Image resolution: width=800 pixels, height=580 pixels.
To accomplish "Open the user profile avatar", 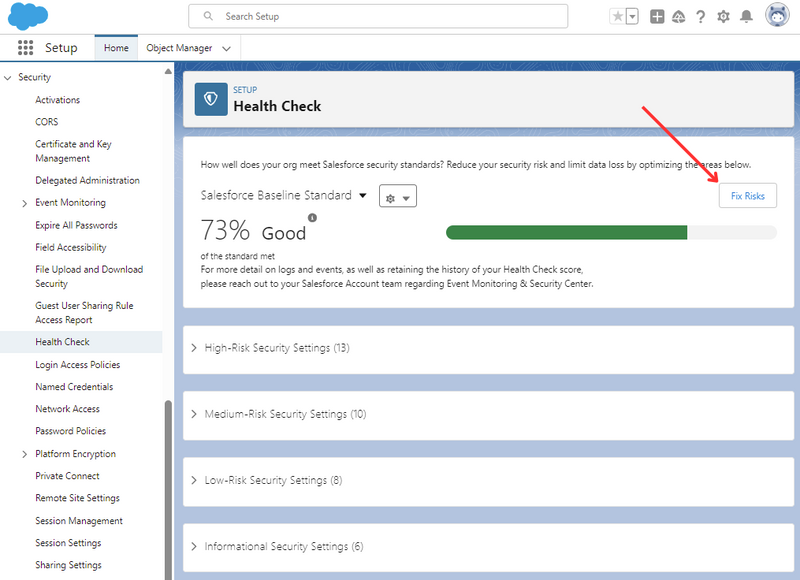I will pyautogui.click(x=777, y=15).
